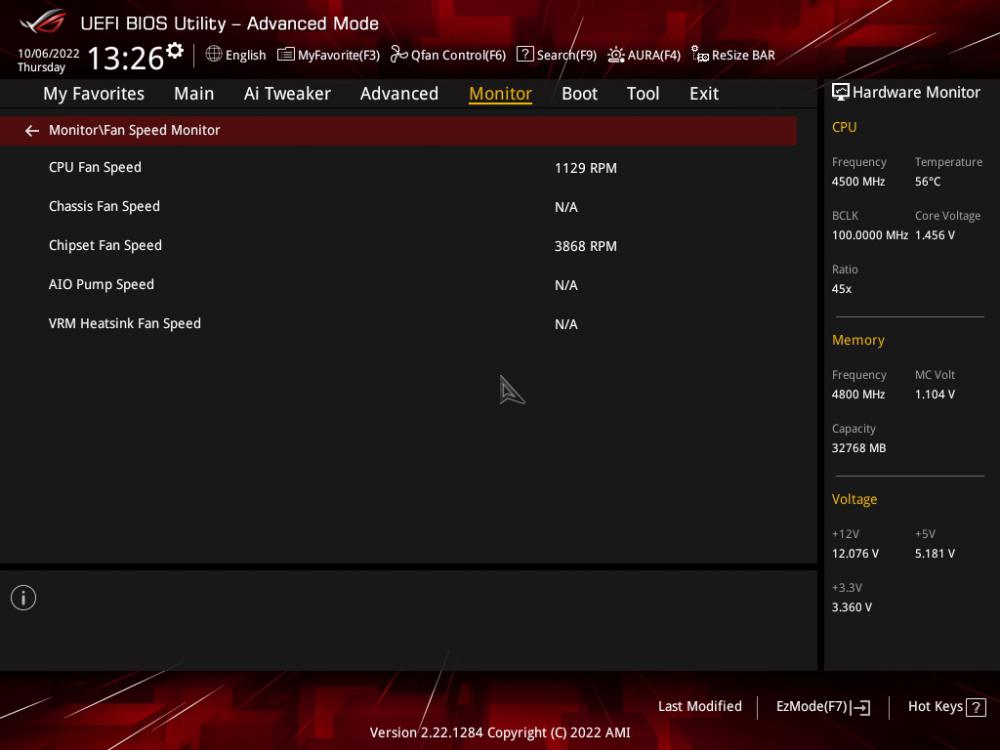Go to the Exit tab
The height and width of the screenshot is (750, 1000).
click(x=704, y=94)
